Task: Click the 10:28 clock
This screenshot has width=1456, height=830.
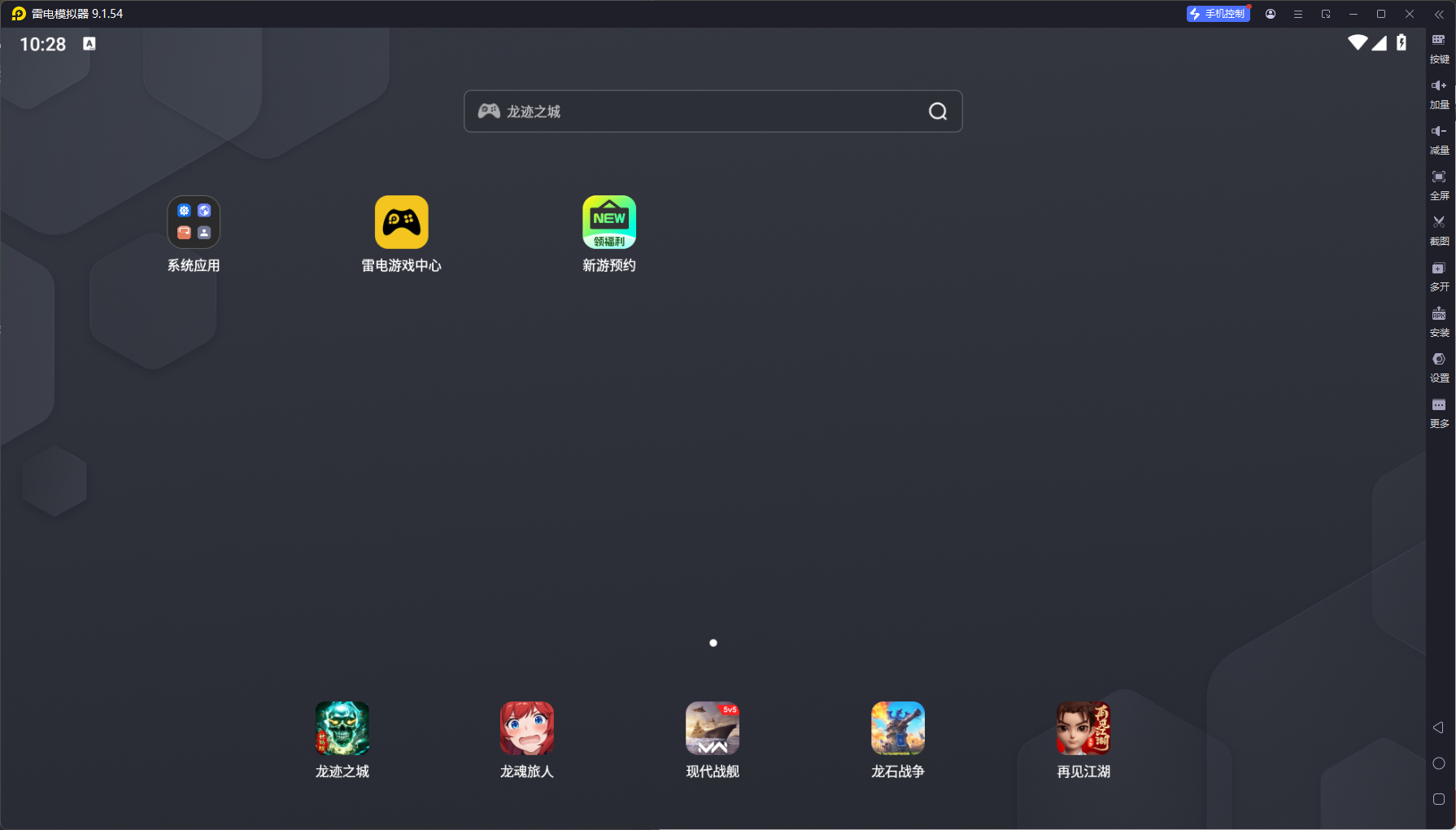Action: click(43, 45)
